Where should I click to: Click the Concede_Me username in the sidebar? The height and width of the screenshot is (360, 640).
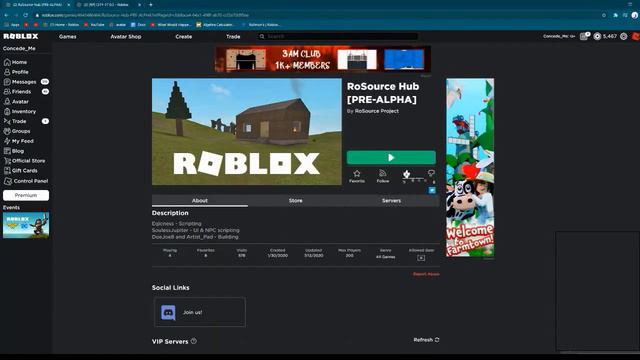[19, 48]
